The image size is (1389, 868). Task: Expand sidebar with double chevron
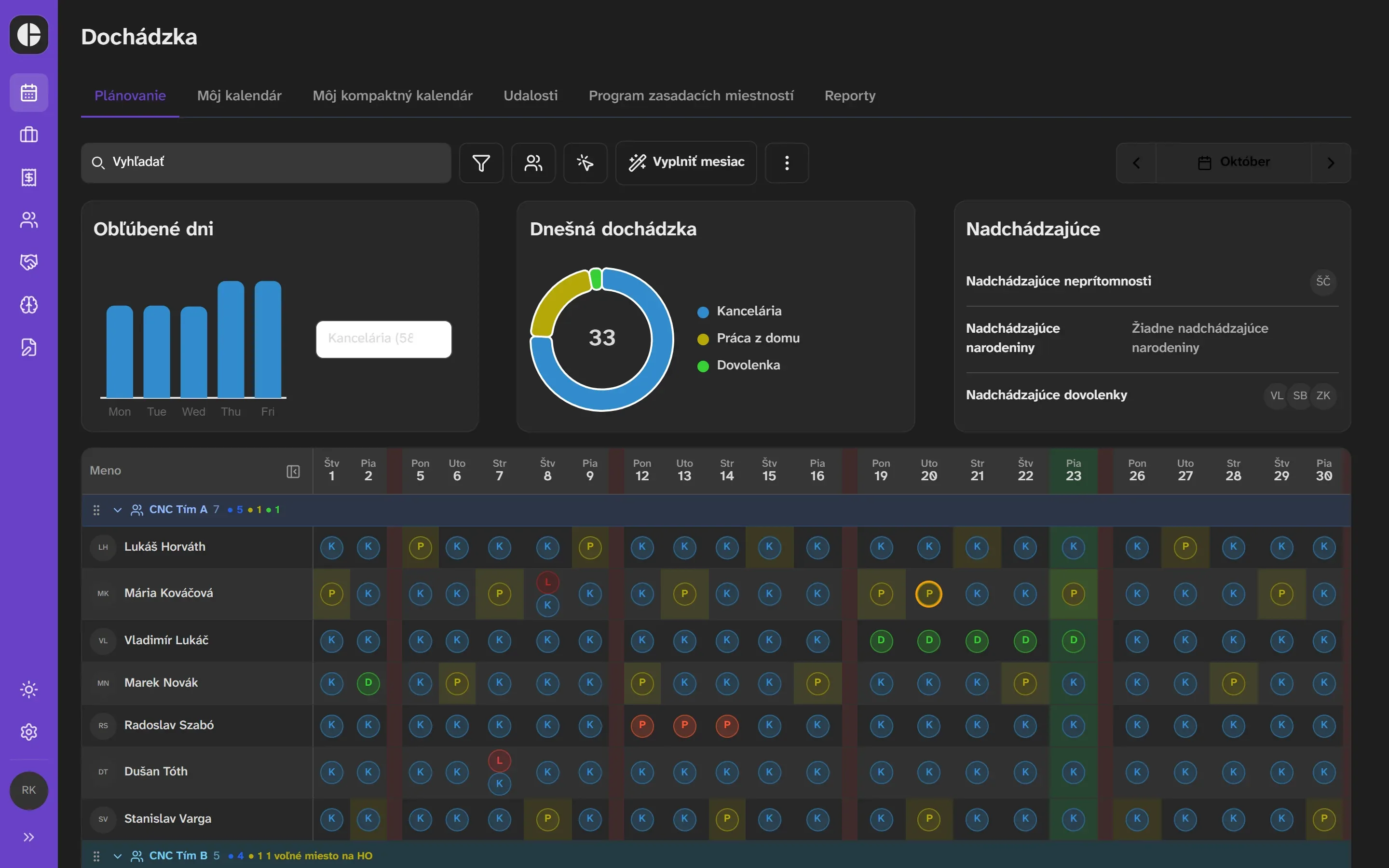(29, 837)
